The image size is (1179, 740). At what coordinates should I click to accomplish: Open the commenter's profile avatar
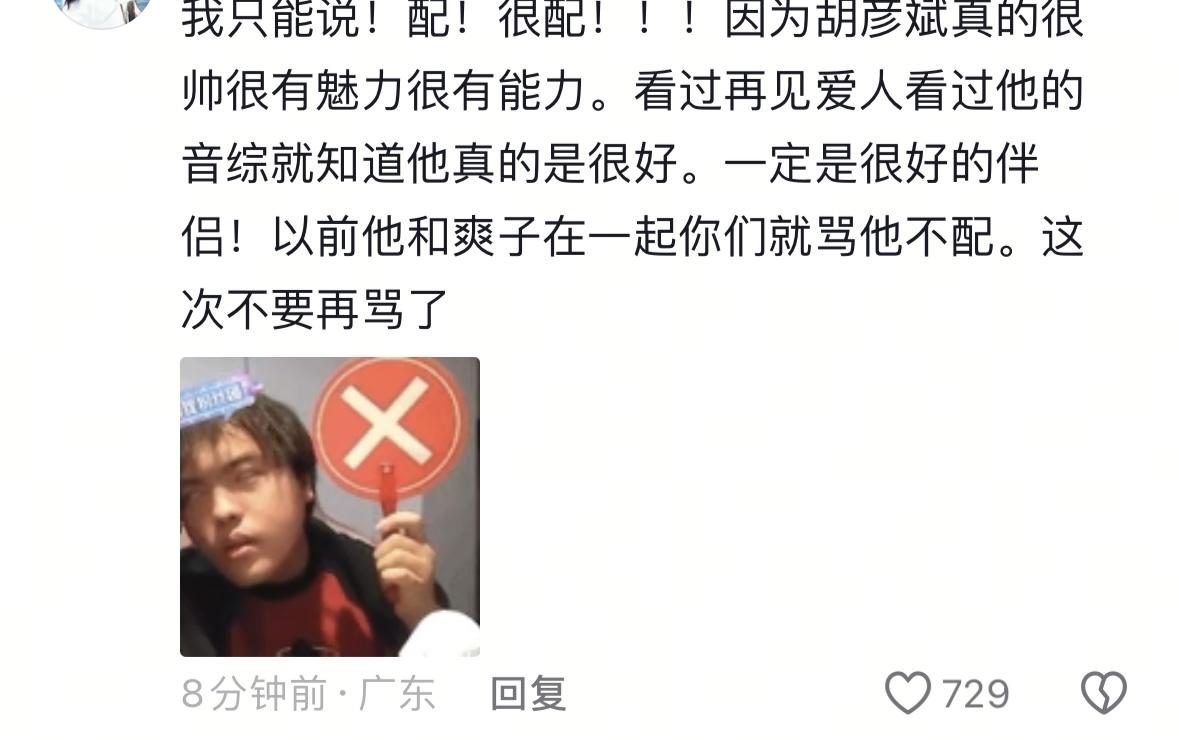[x=103, y=11]
